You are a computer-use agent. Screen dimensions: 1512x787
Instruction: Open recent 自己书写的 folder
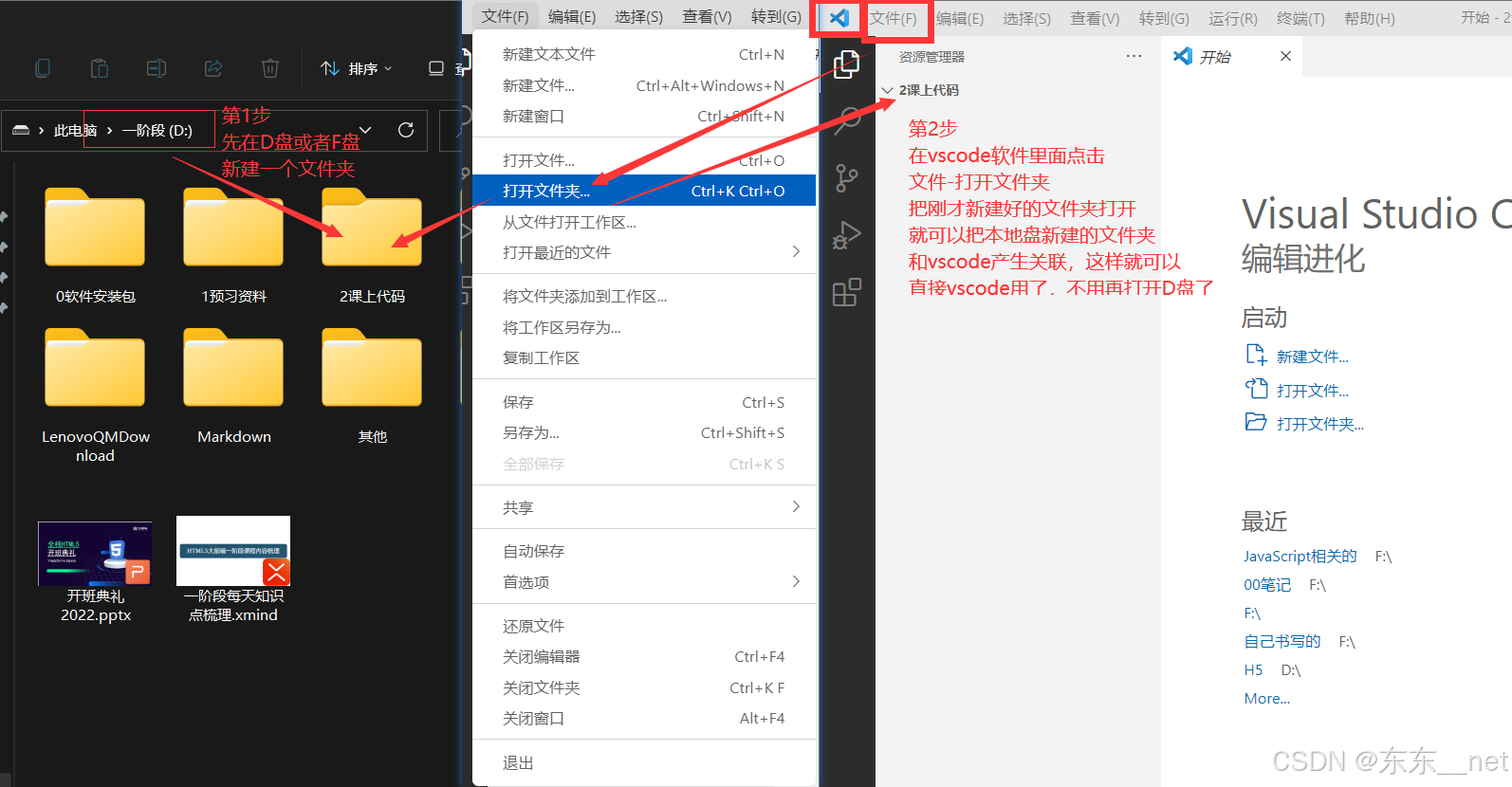[x=1282, y=641]
